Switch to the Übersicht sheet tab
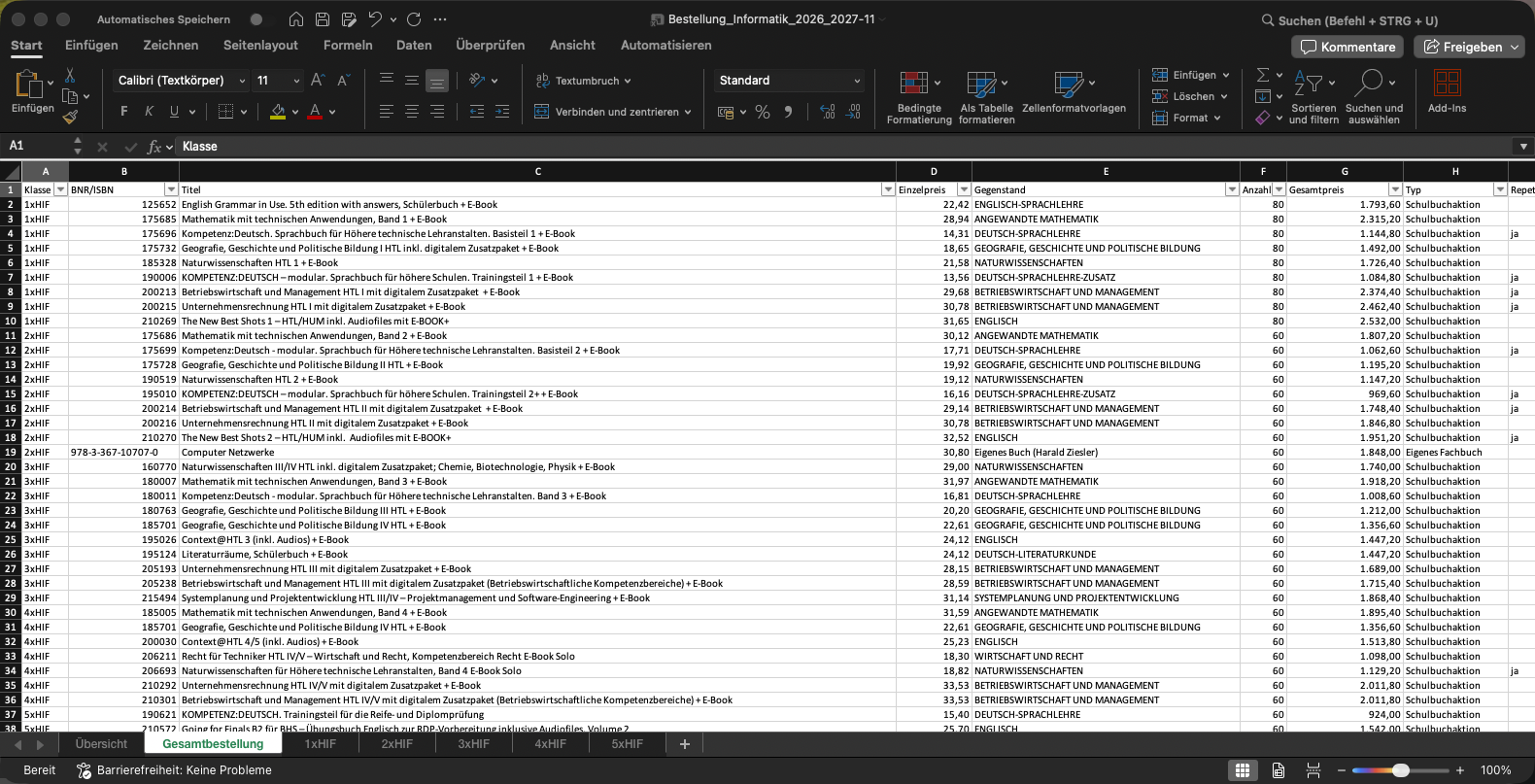This screenshot has height=784, width=1535. pos(101,744)
